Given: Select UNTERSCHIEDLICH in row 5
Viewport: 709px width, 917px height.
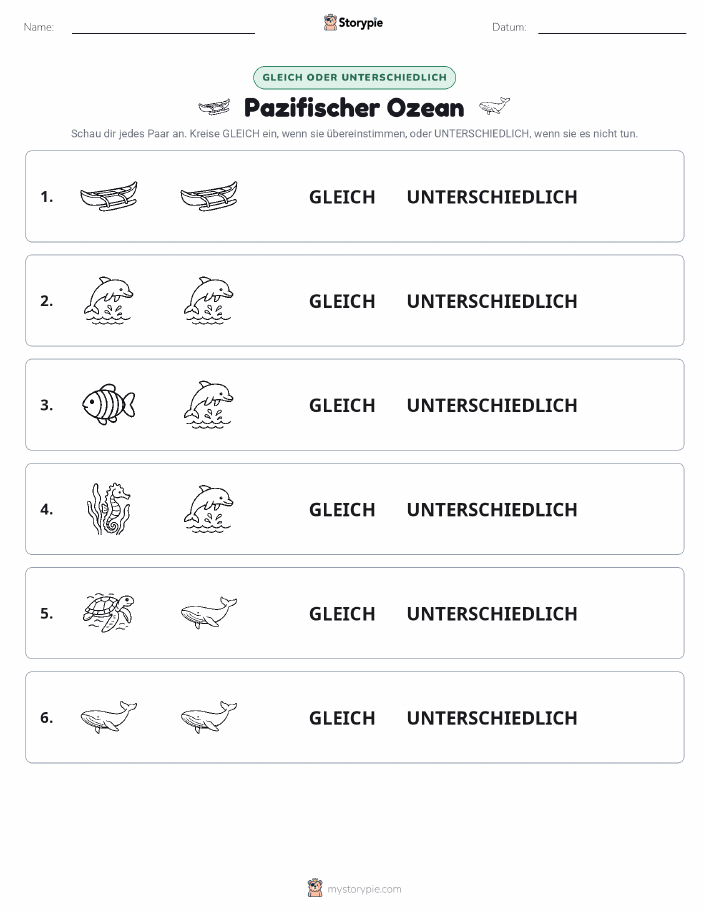Looking at the screenshot, I should pyautogui.click(x=492, y=614).
